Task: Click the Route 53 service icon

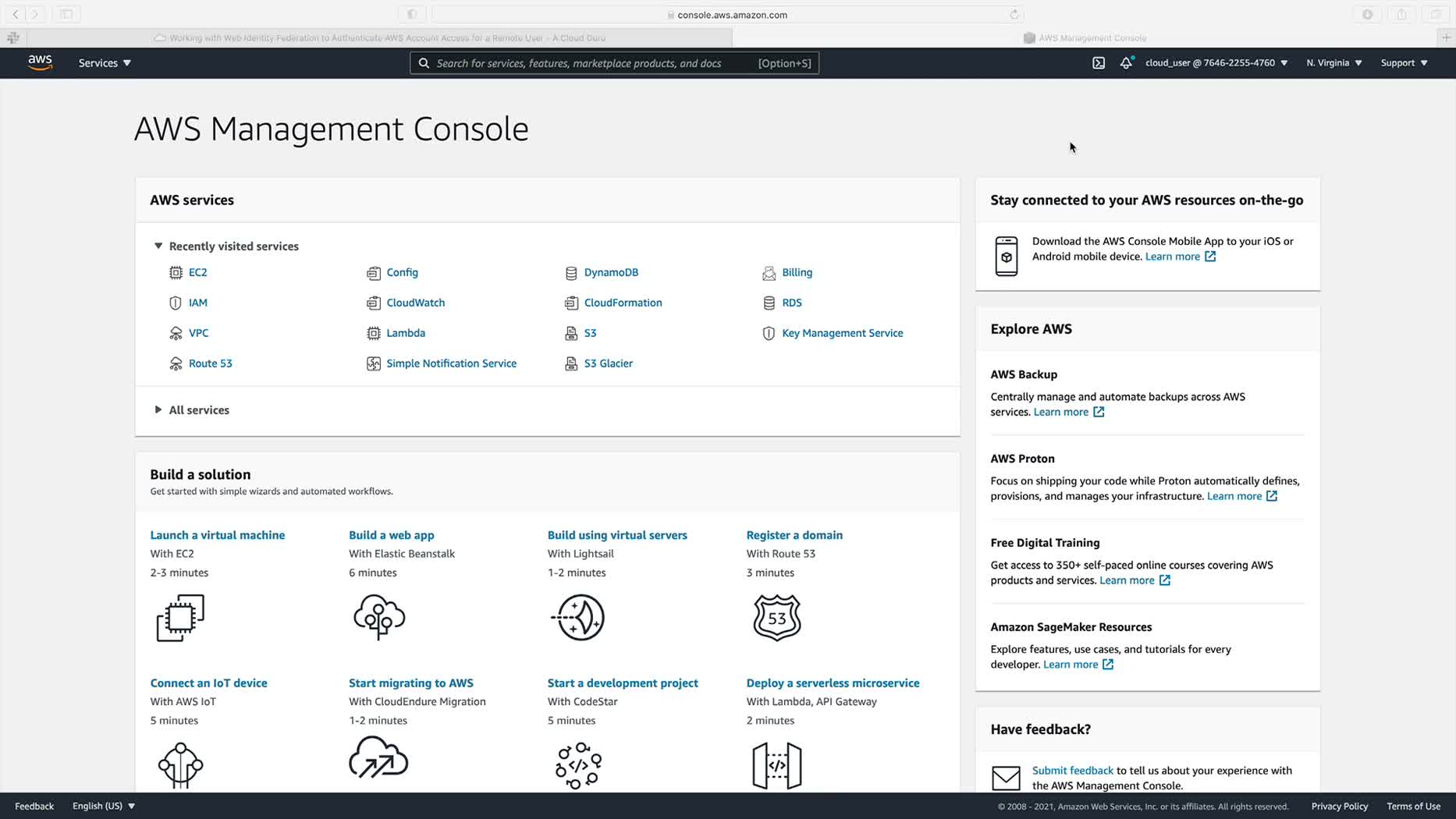Action: coord(176,363)
